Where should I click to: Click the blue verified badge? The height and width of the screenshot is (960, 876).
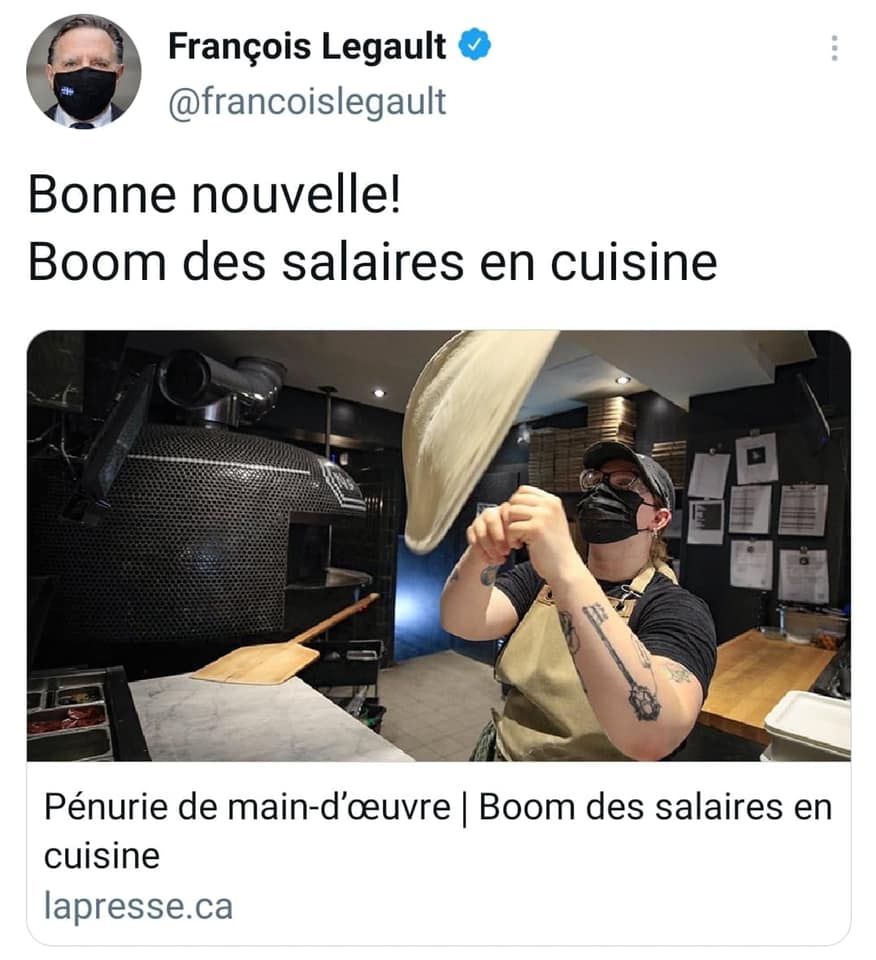475,46
